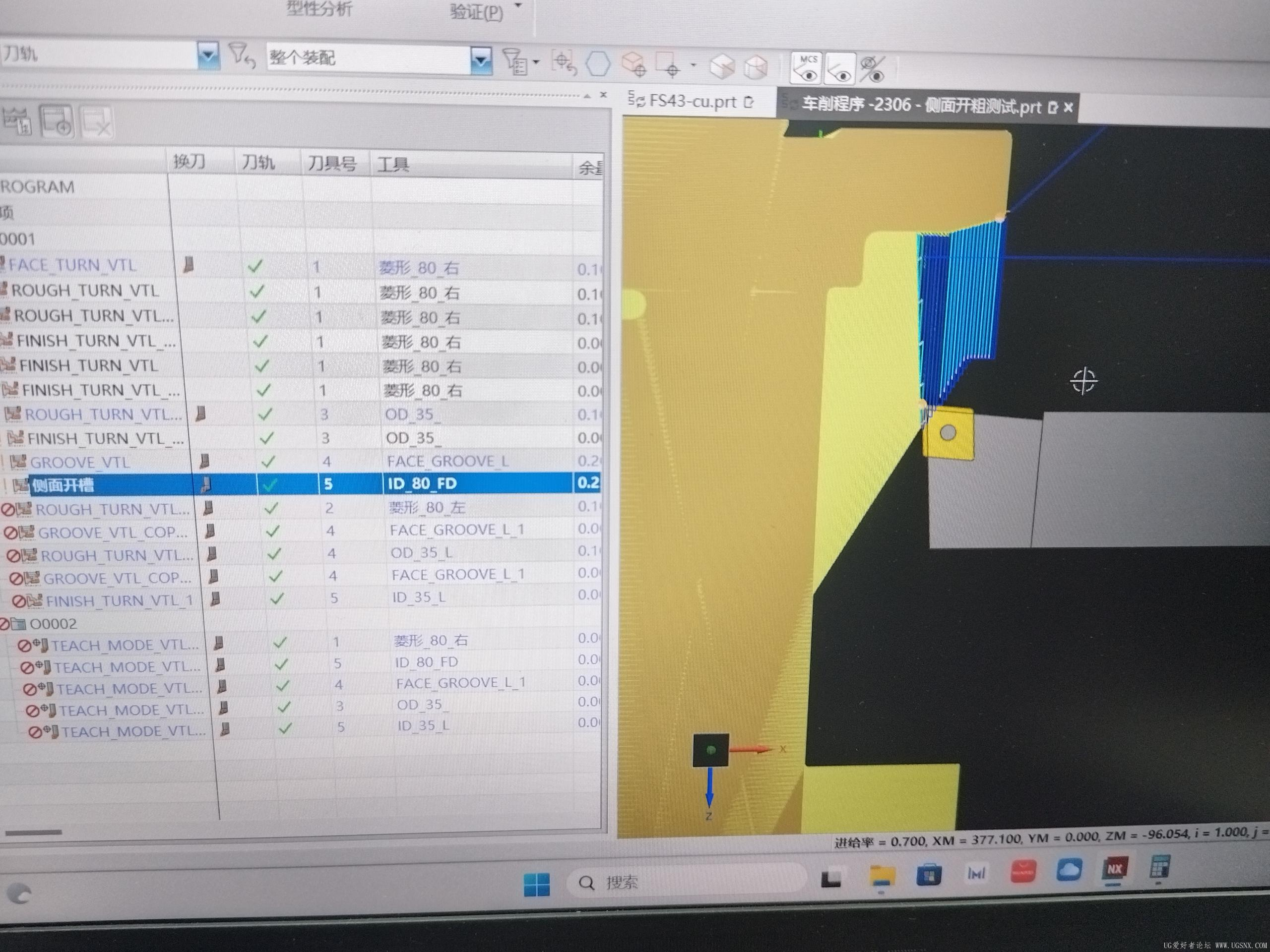Click the tool change flag on FACE_TURN_VTL

tap(189, 265)
